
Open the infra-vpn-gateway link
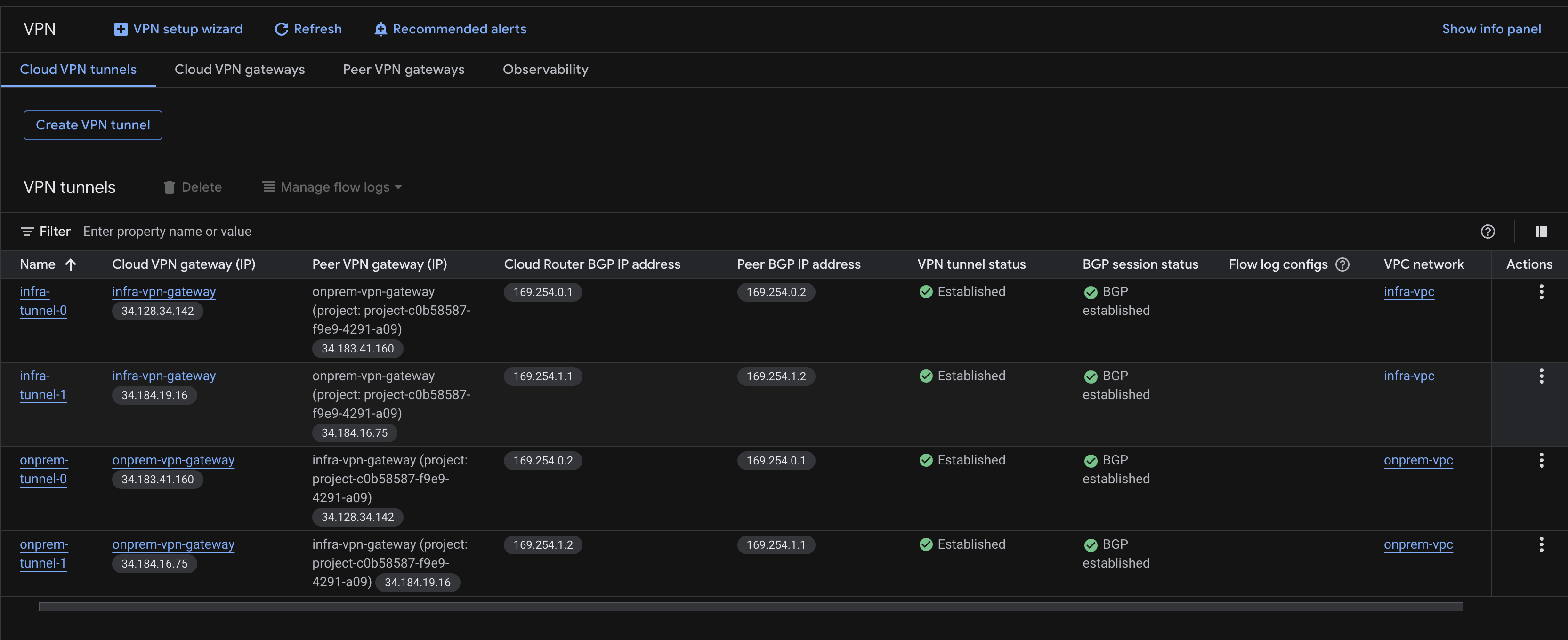pos(164,291)
